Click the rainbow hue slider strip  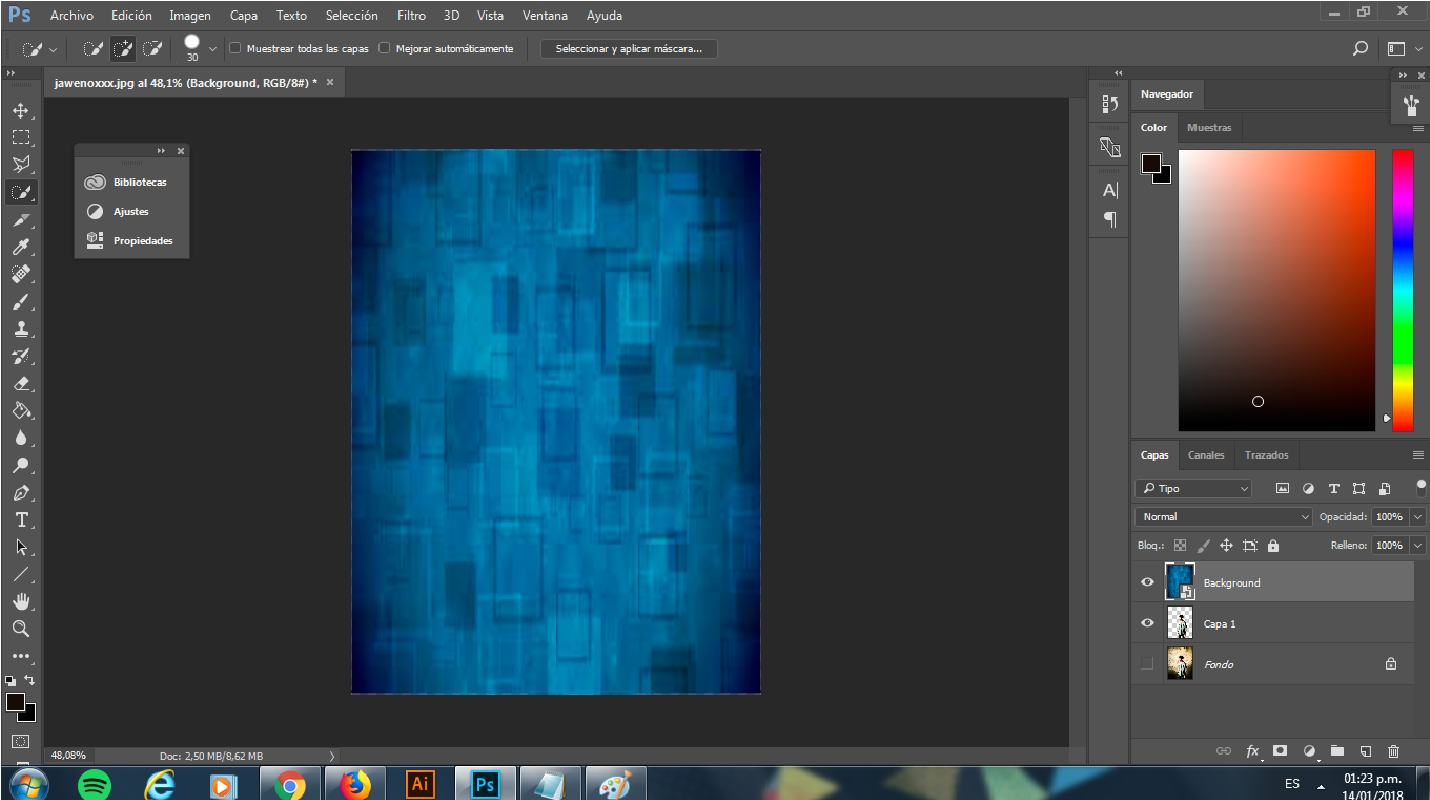pyautogui.click(x=1403, y=290)
